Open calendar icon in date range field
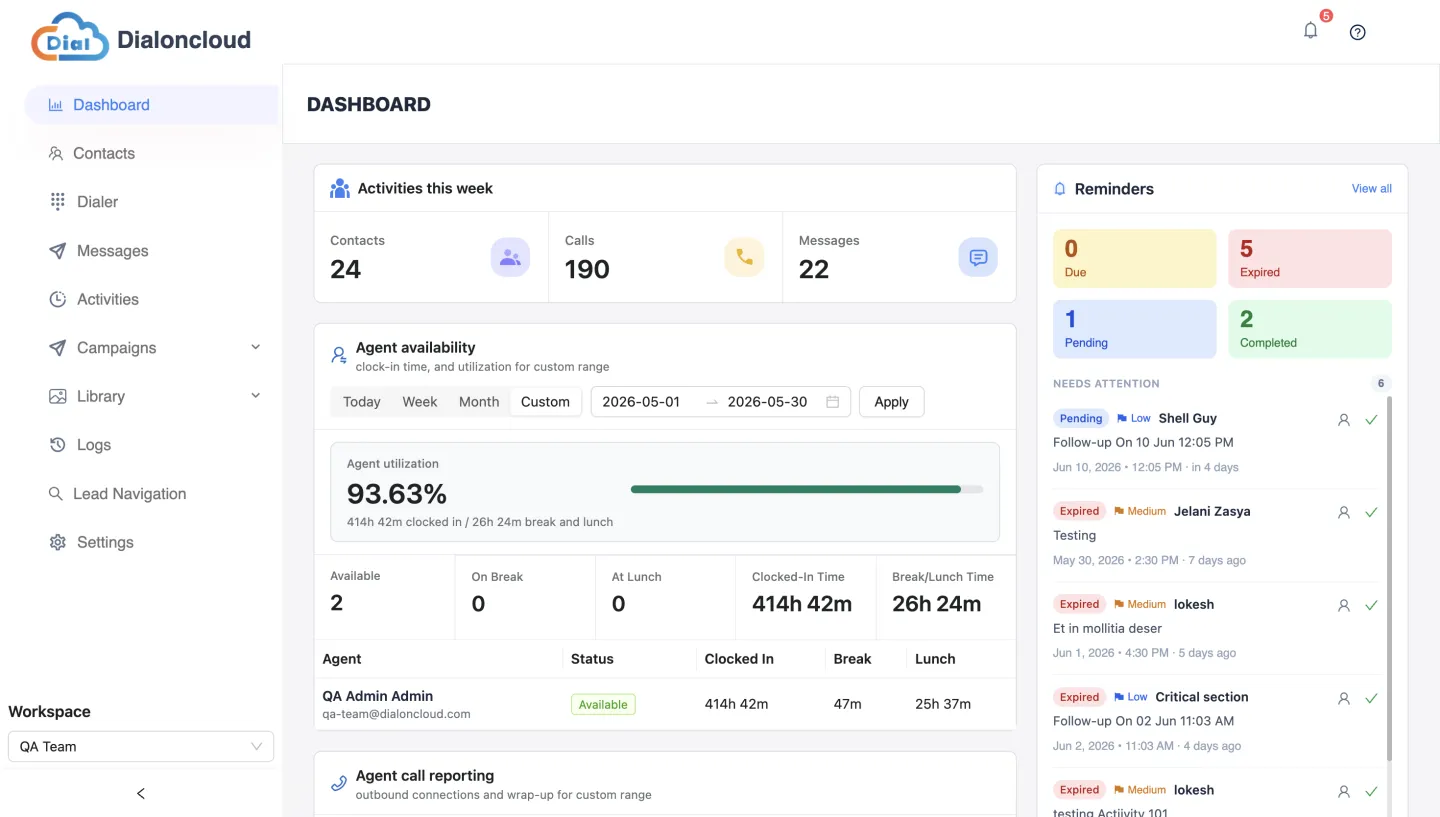Image resolution: width=1440 pixels, height=817 pixels. 832,402
